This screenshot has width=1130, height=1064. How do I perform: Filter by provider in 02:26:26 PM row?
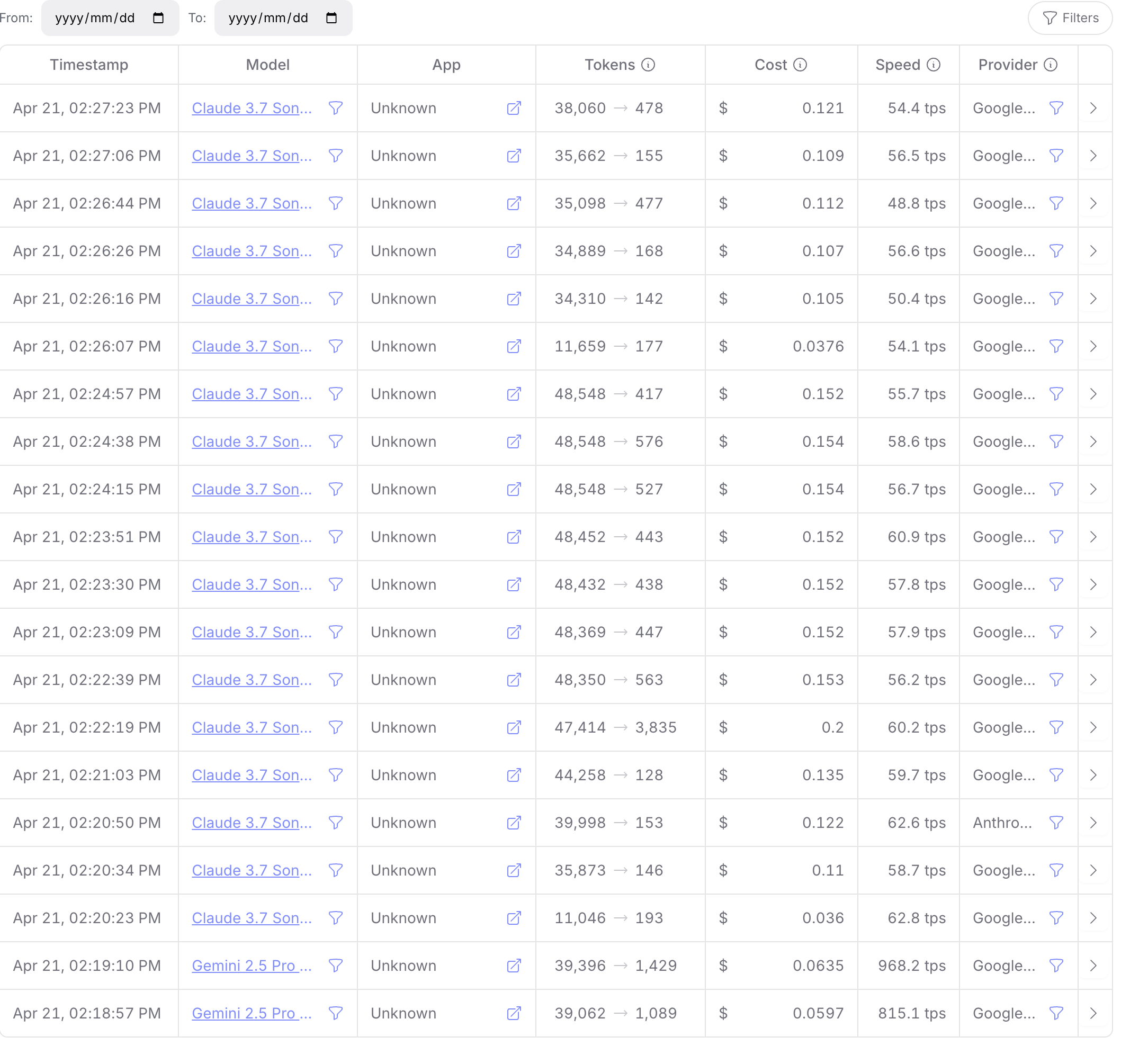click(x=1056, y=251)
